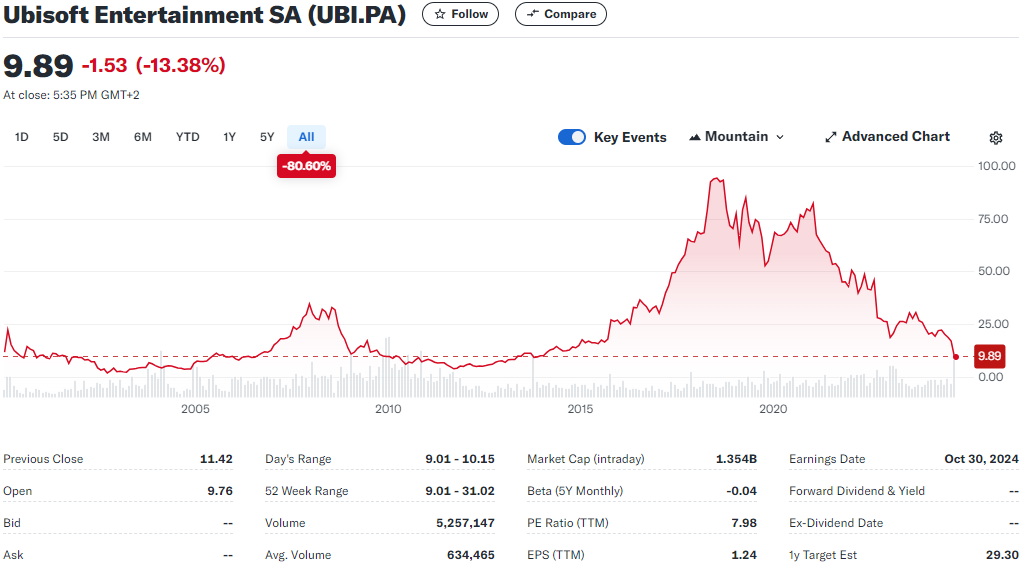Viewport: 1029px width, 576px height.
Task: Click the 2010 x-axis label
Action: 388,409
